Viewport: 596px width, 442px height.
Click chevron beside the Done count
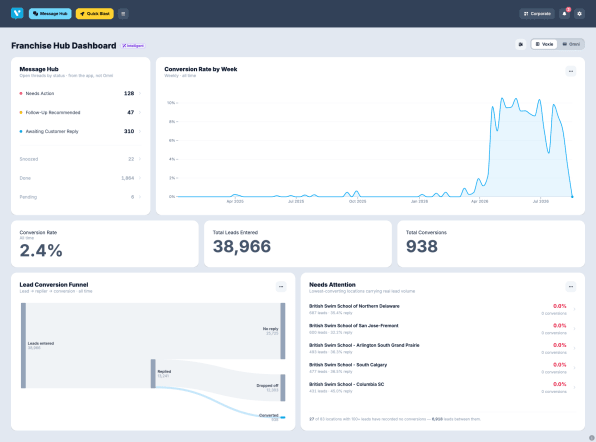pos(140,178)
